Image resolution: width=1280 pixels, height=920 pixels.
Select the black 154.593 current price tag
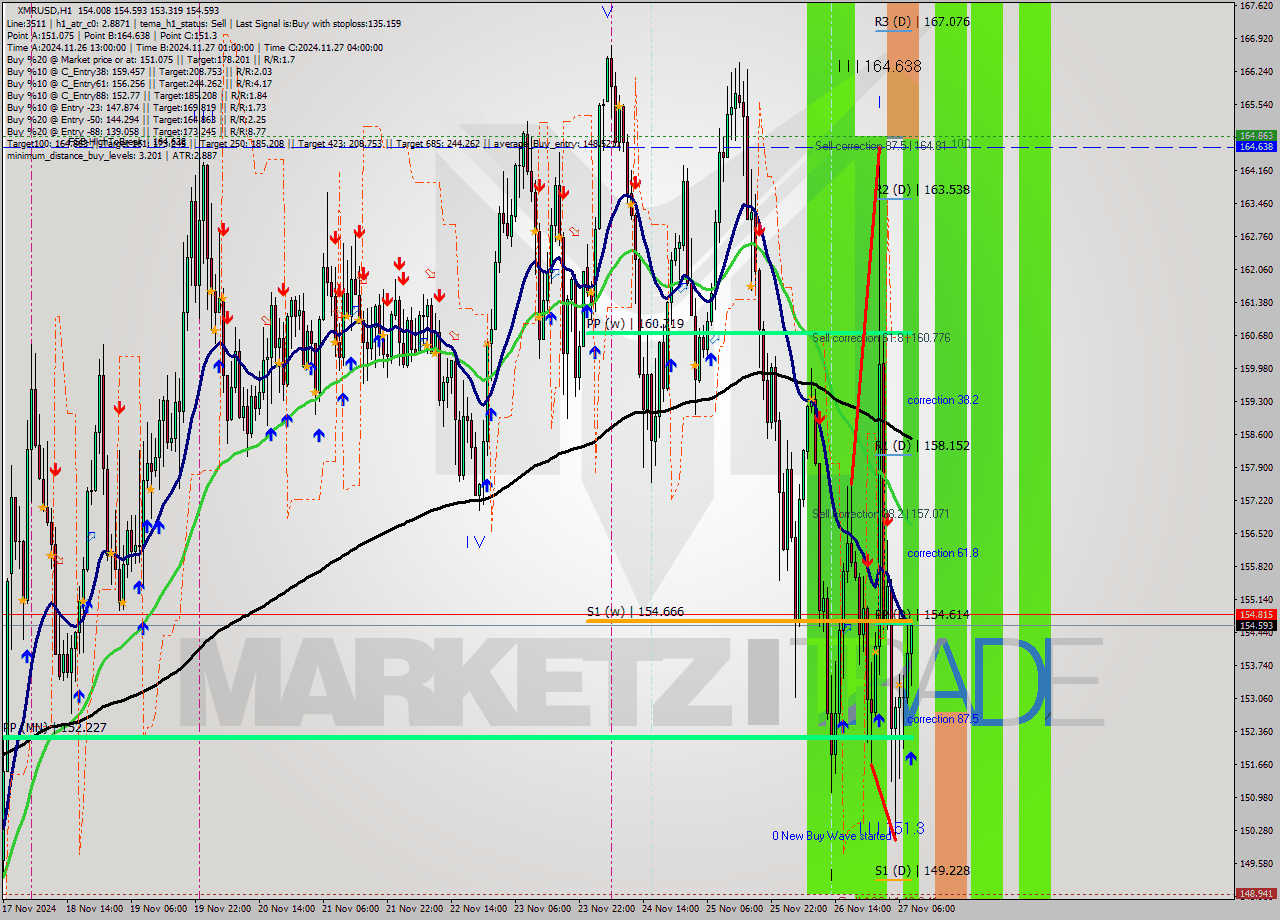1255,626
